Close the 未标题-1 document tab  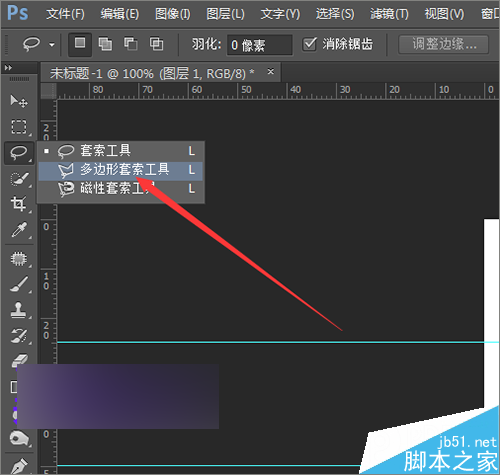[271, 71]
